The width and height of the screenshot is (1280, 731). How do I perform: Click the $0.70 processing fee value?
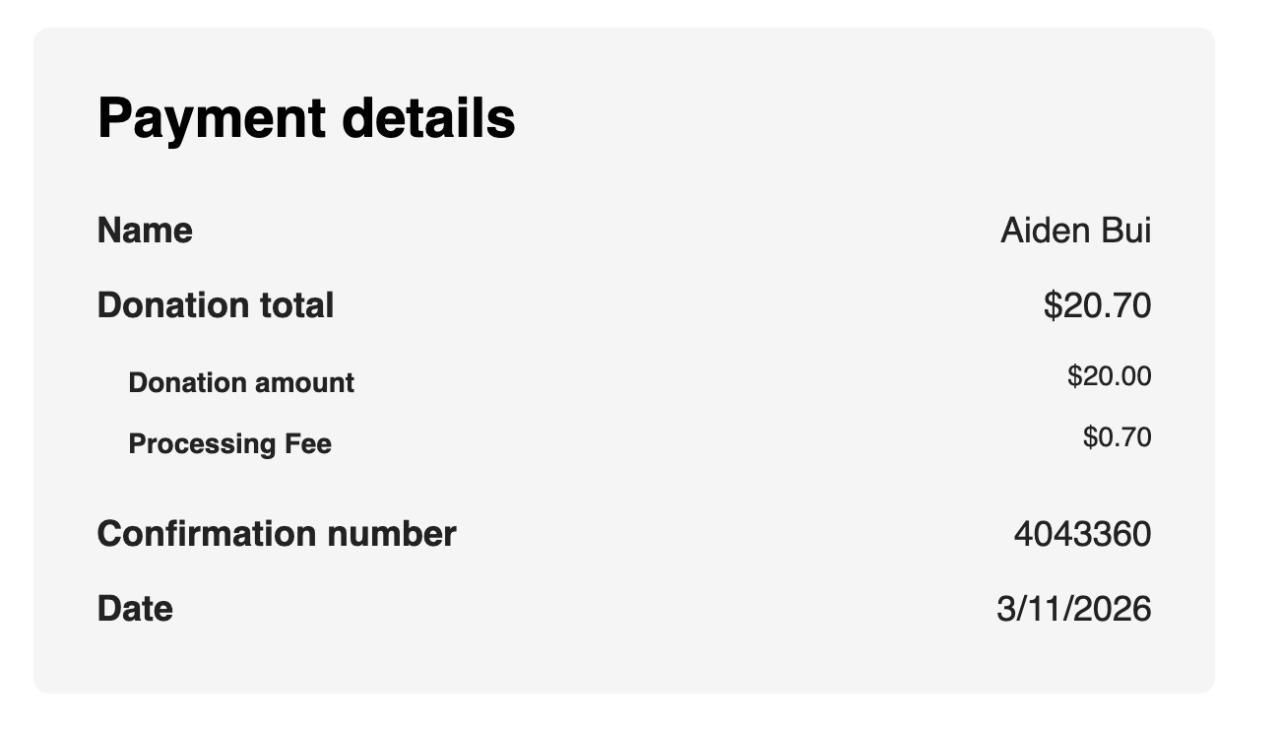pos(1117,438)
